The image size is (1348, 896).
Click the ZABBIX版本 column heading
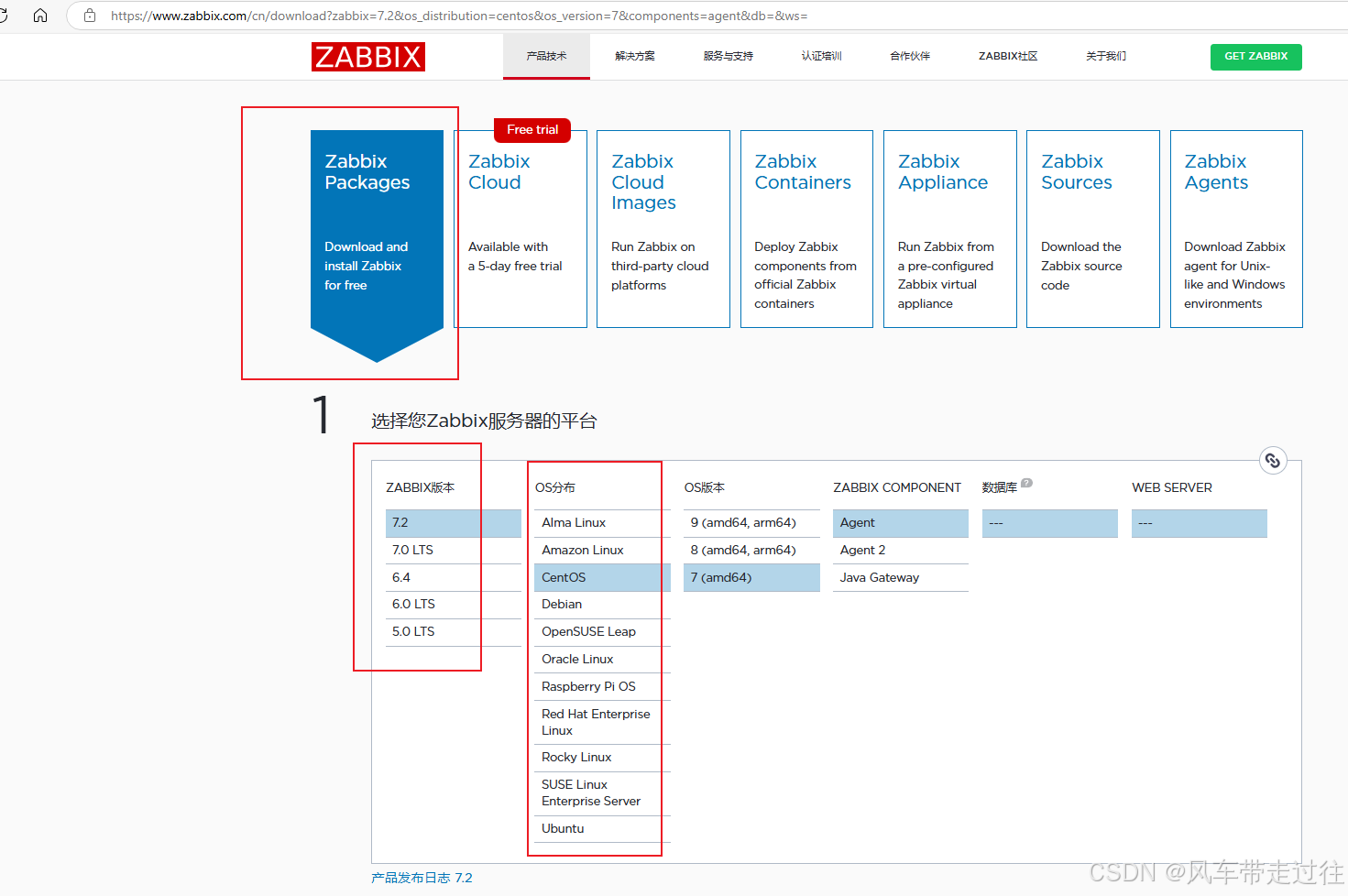point(421,488)
